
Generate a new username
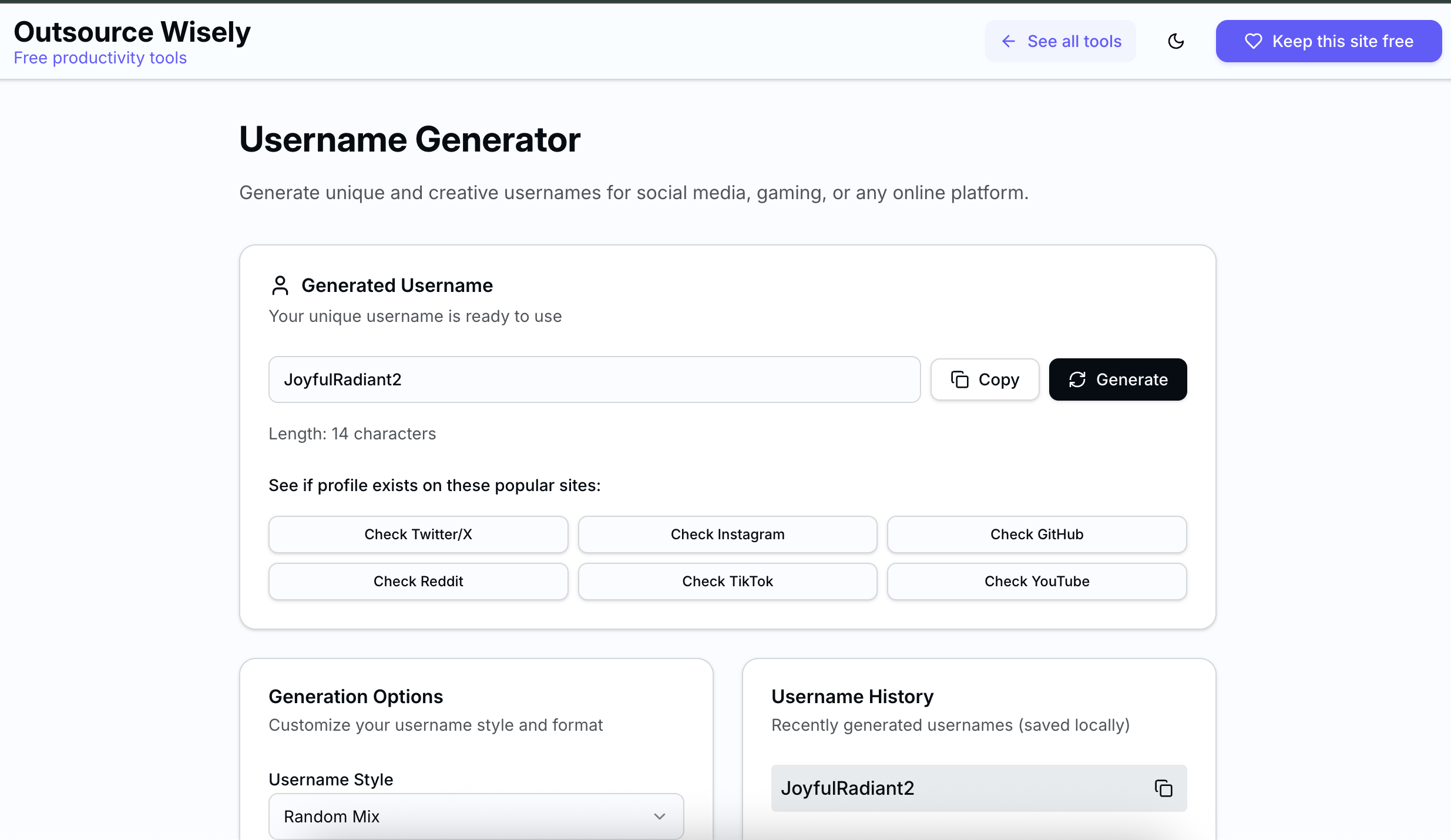click(1118, 379)
